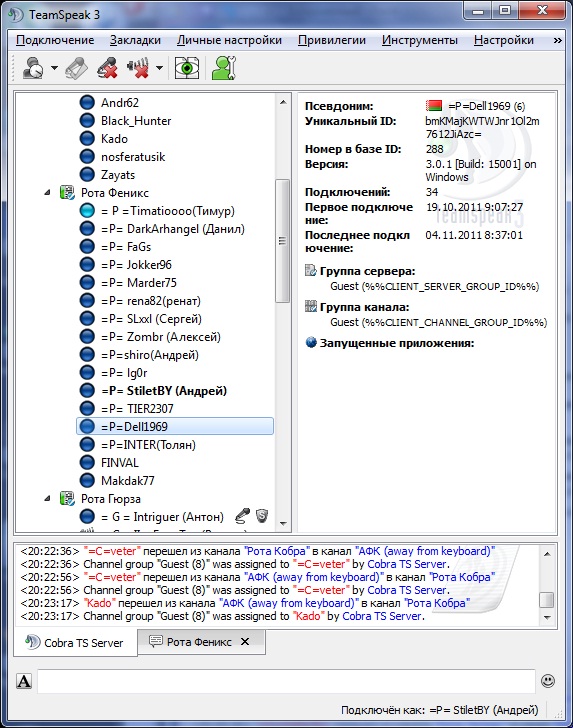
Task: Click the status circle icon of =P=Dell1969
Action: pyautogui.click(x=87, y=427)
